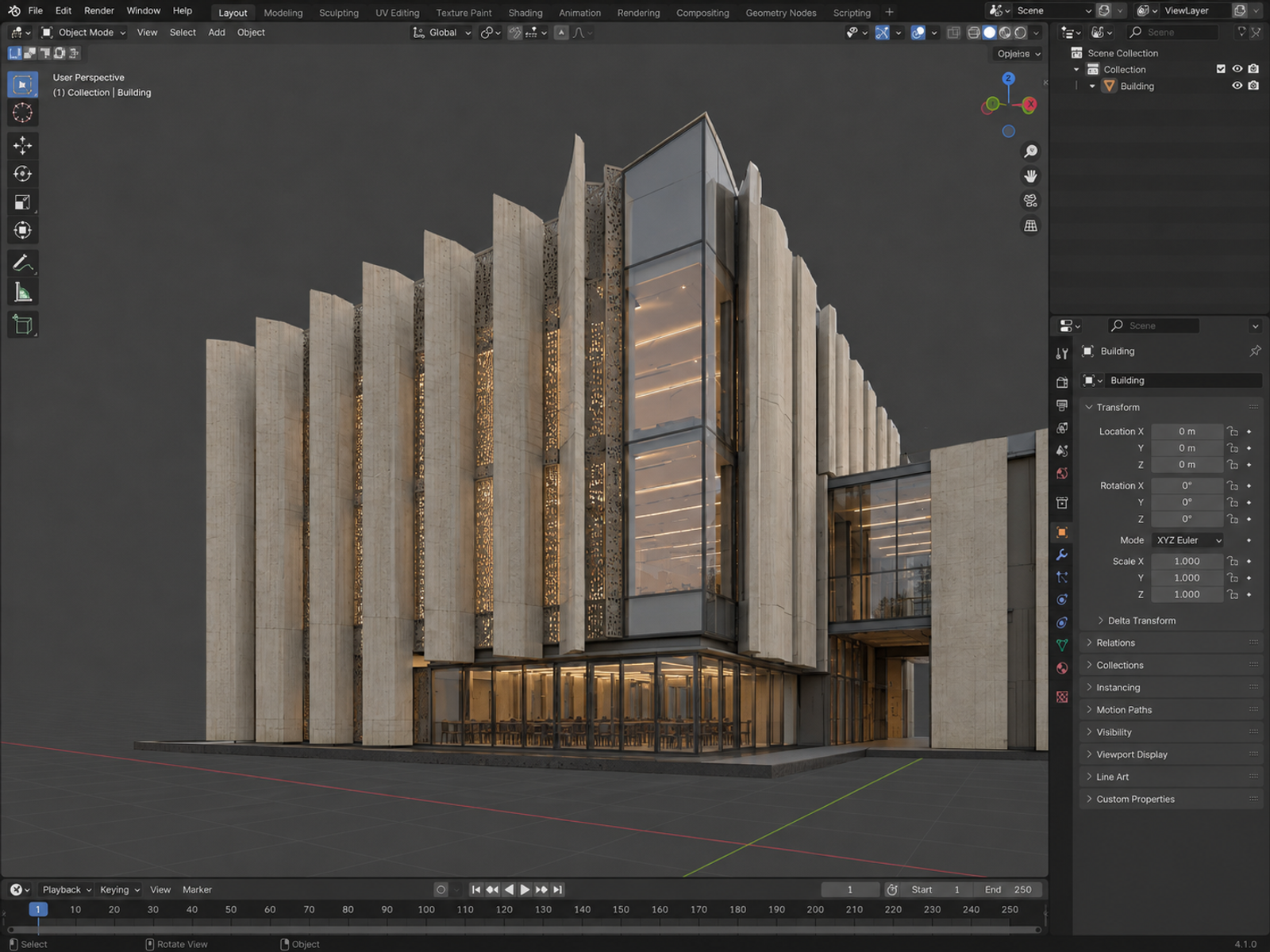
Task: Jump to the timeline end frame
Action: point(558,889)
